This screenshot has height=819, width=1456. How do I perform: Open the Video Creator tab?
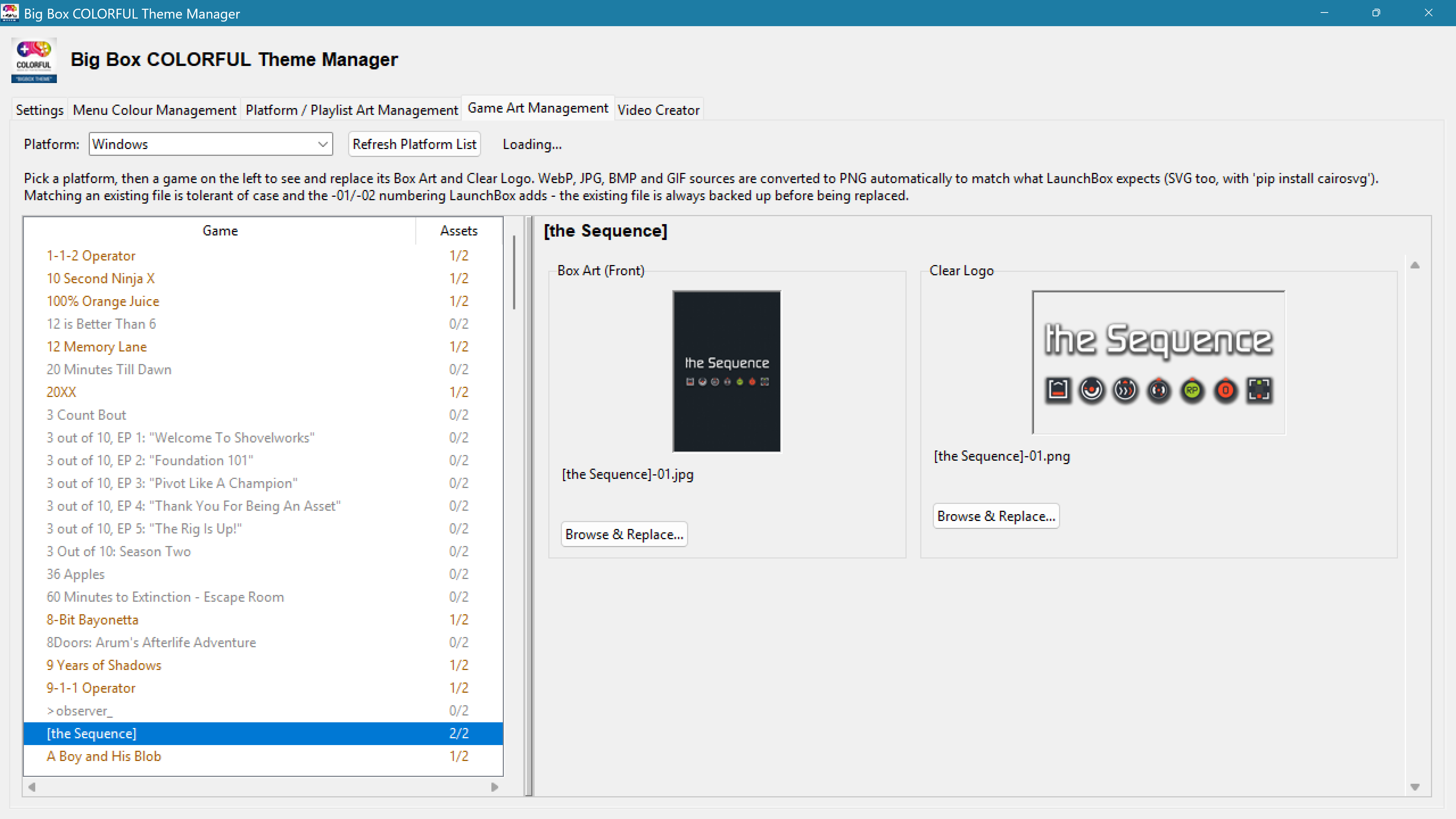point(659,110)
